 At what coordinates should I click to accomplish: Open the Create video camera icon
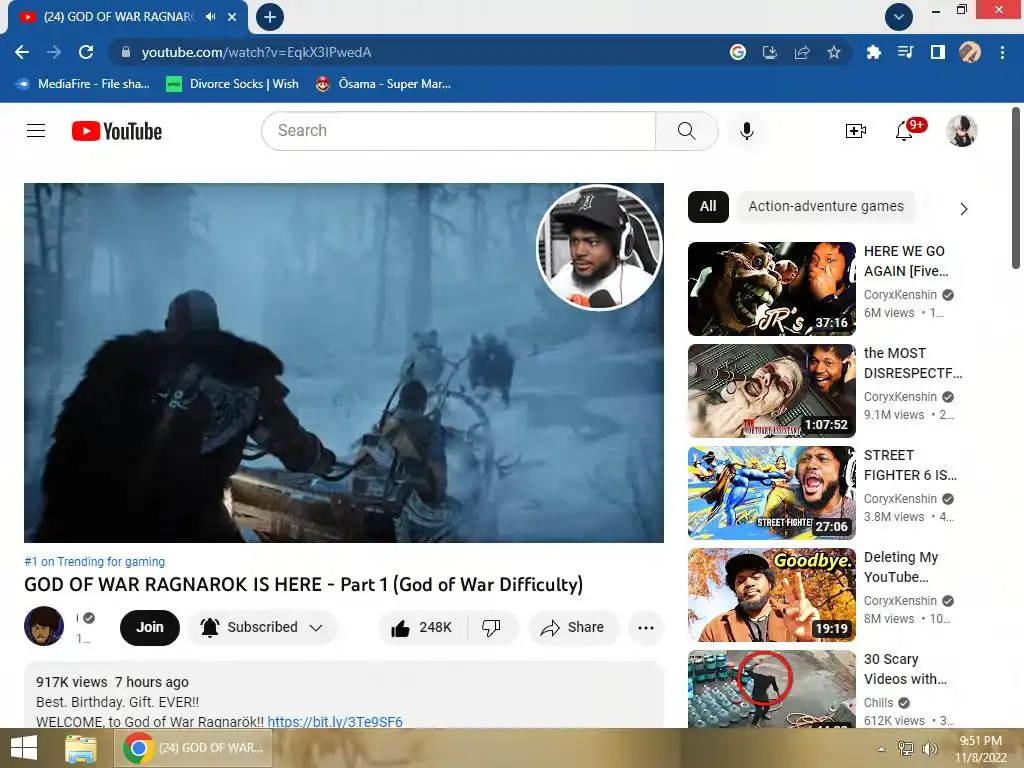(x=855, y=131)
